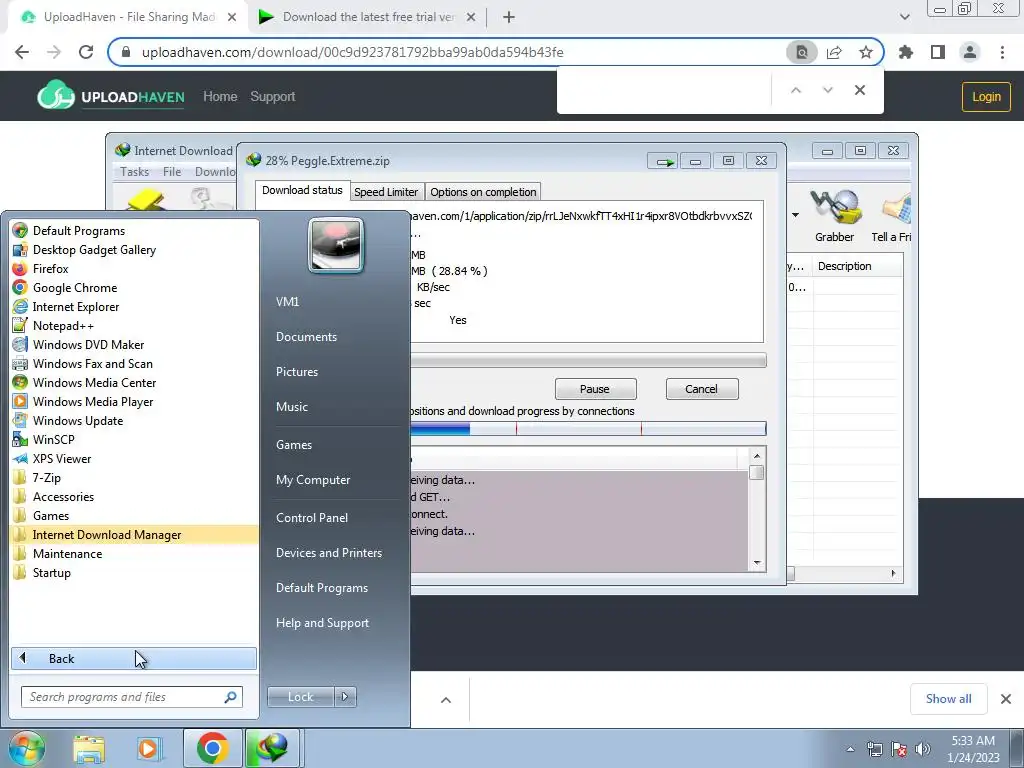This screenshot has height=768, width=1024.
Task: Show all downloads in Chrome
Action: (948, 699)
